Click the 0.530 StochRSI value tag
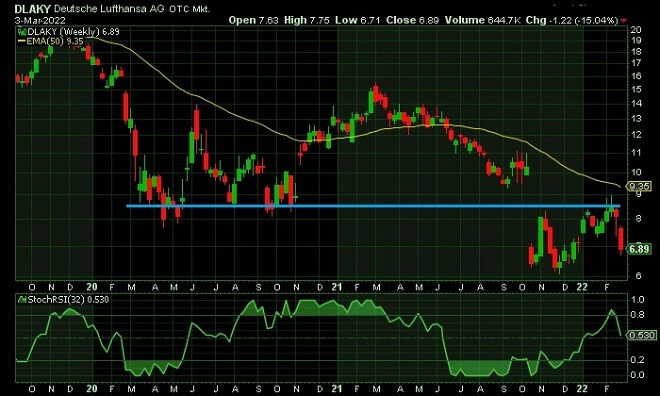 point(641,335)
